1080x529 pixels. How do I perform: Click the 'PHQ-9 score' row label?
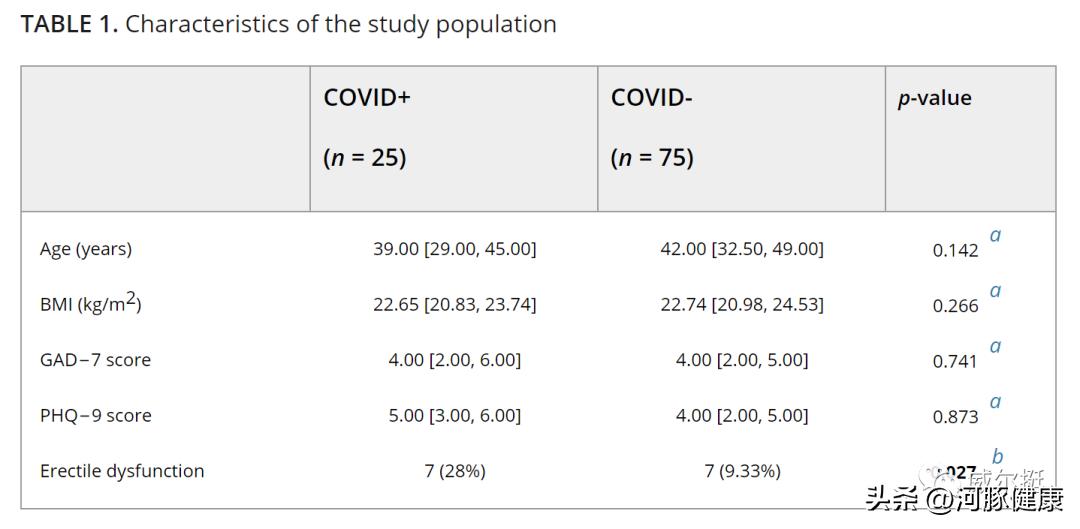click(x=96, y=415)
